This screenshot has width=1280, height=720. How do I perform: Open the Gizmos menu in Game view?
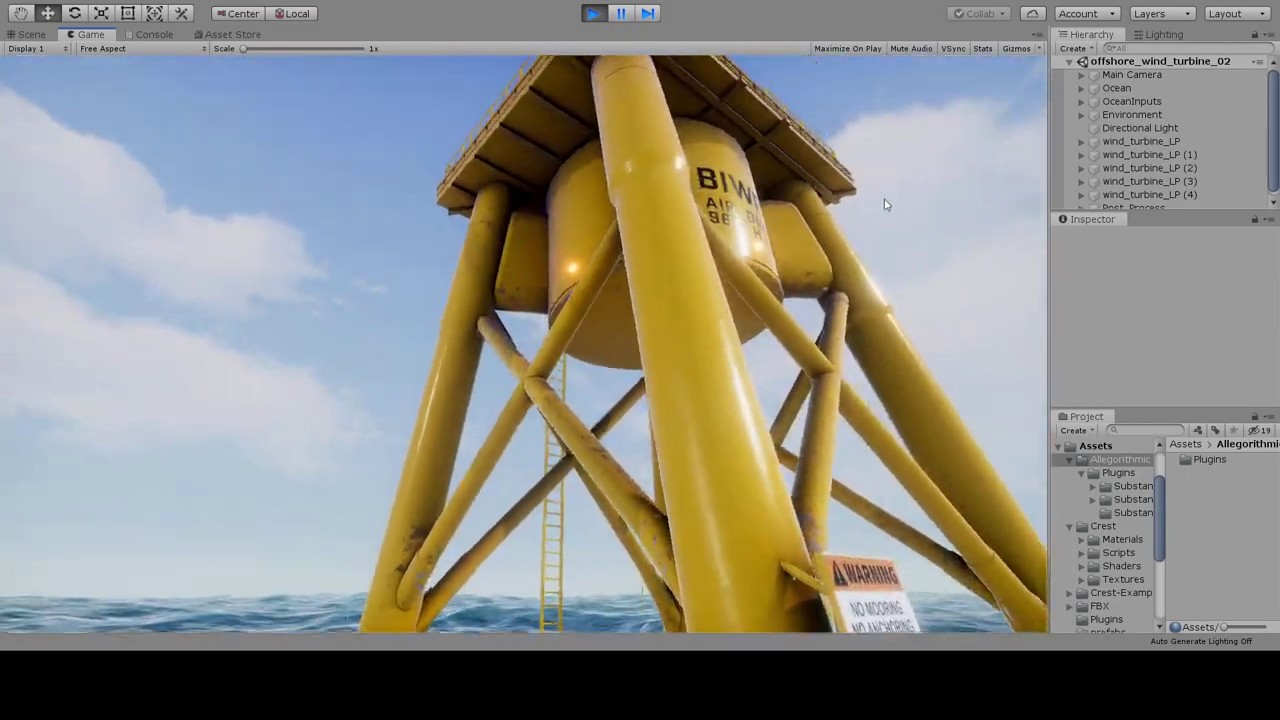1021,48
